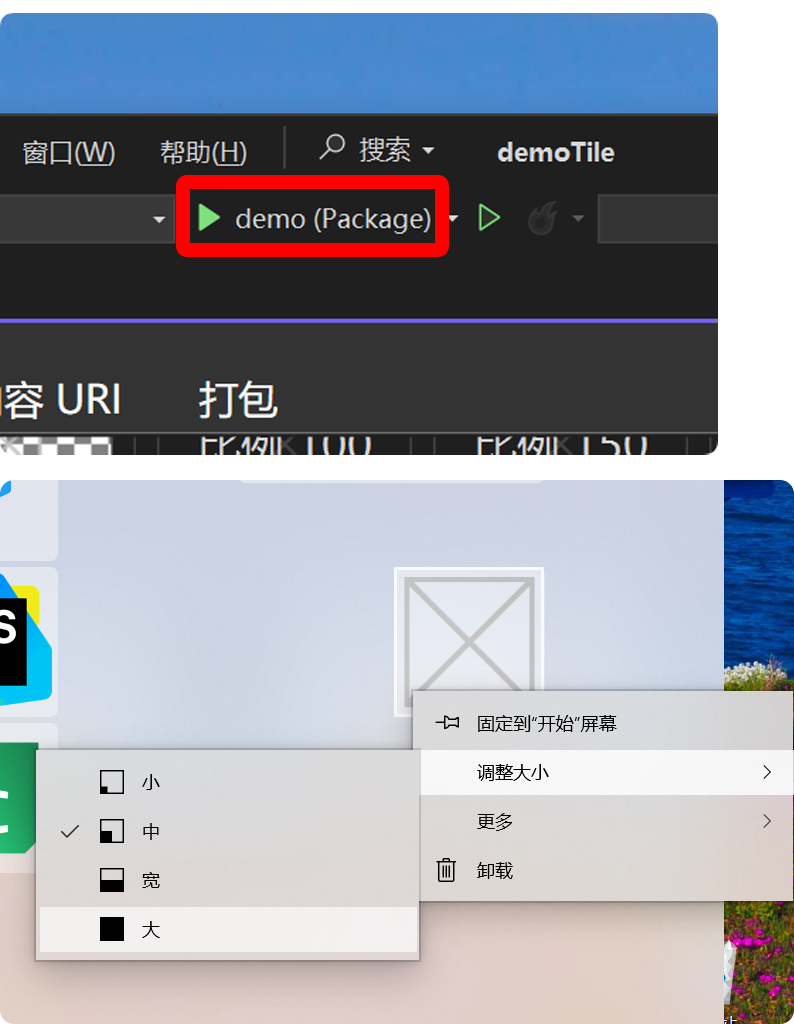The image size is (794, 1024).
Task: Click the hot reload flame icon
Action: pos(543,217)
